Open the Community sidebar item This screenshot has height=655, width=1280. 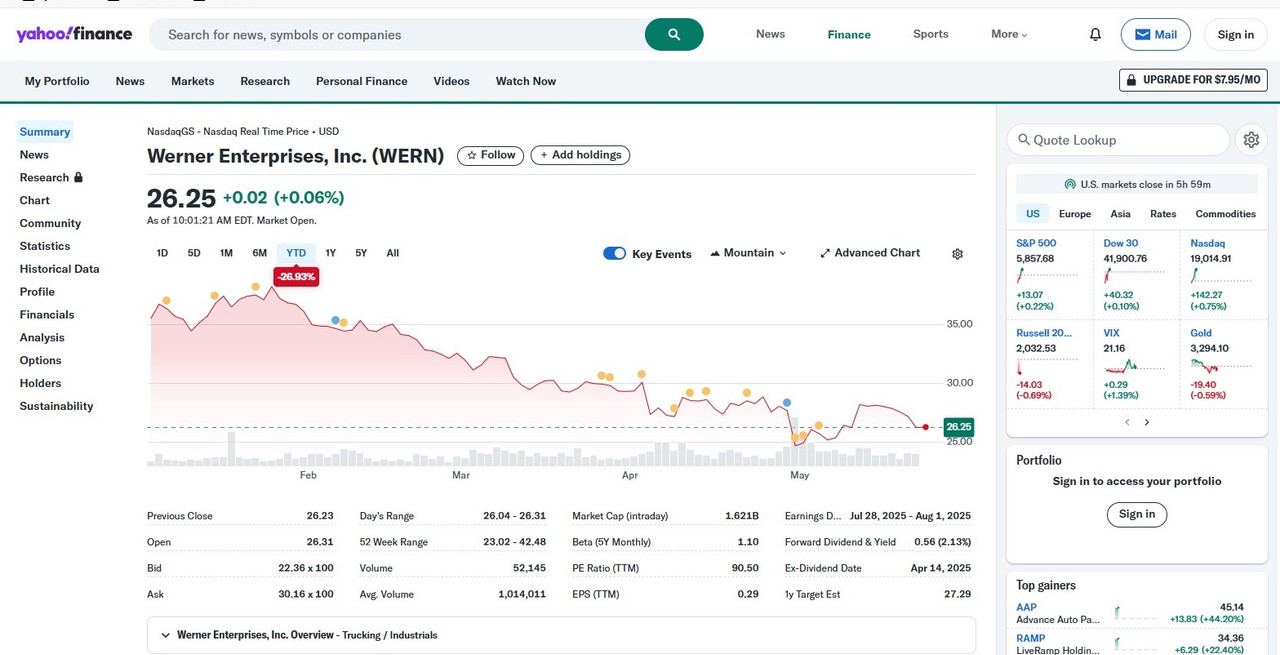click(x=50, y=223)
